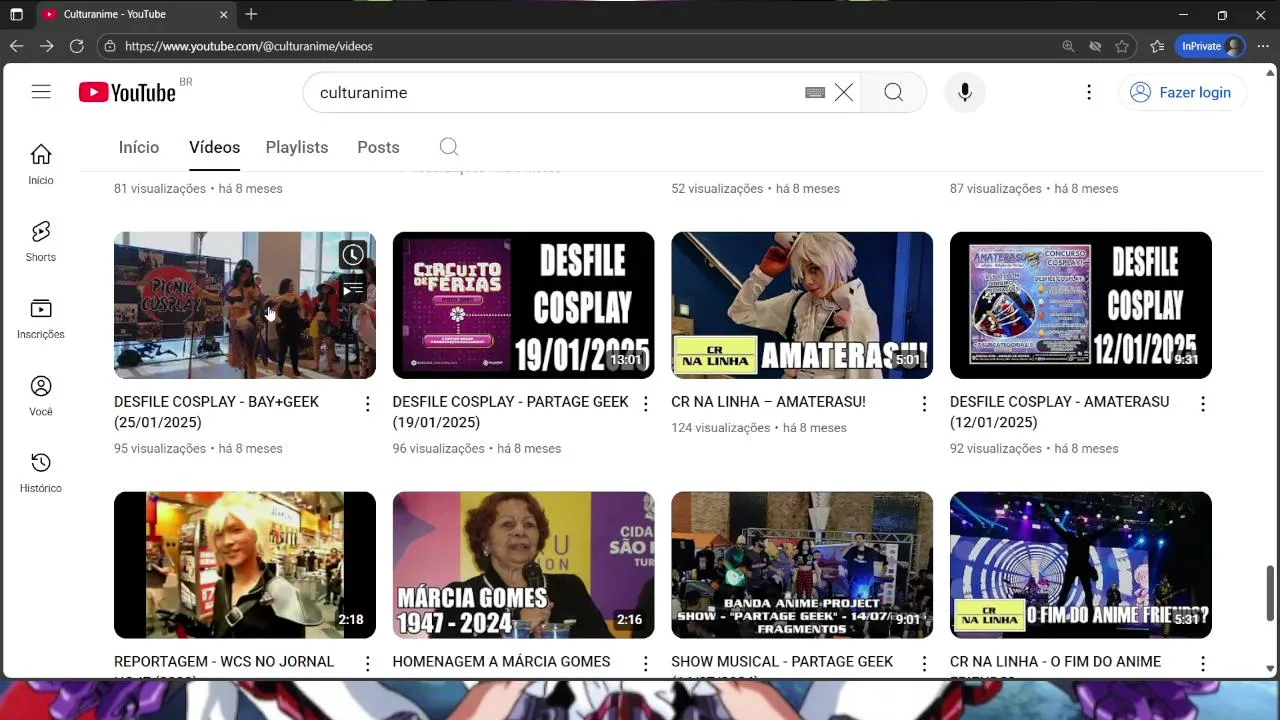Viewport: 1280px width, 720px height.
Task: Switch to the Posts tab
Action: click(x=378, y=147)
